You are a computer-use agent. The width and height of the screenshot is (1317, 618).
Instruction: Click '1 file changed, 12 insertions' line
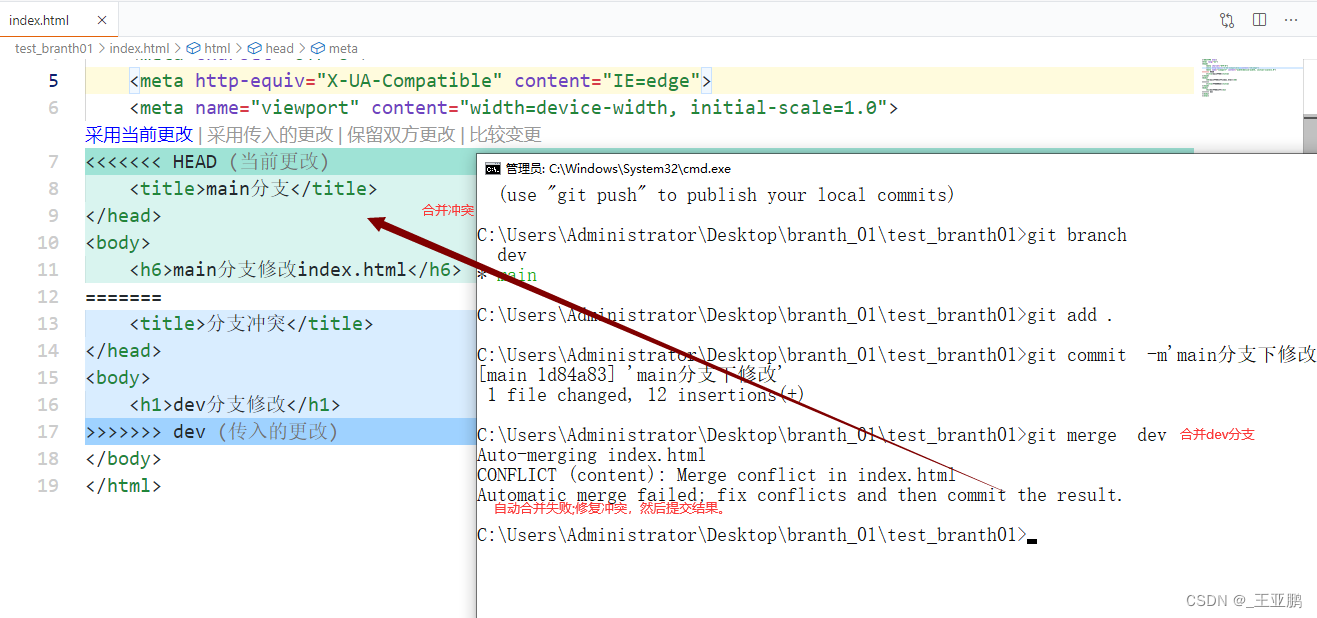pos(646,395)
